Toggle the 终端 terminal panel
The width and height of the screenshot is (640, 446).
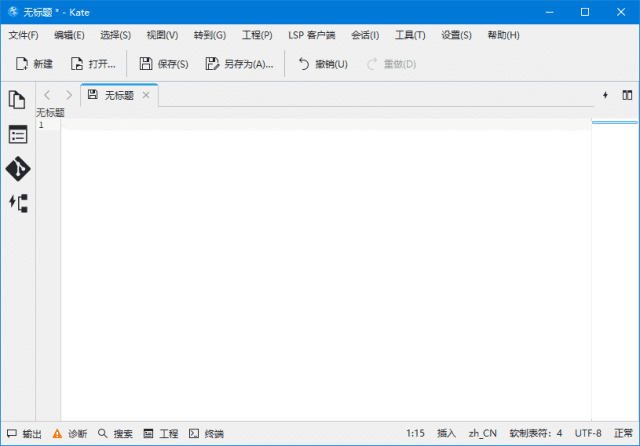[x=207, y=434]
